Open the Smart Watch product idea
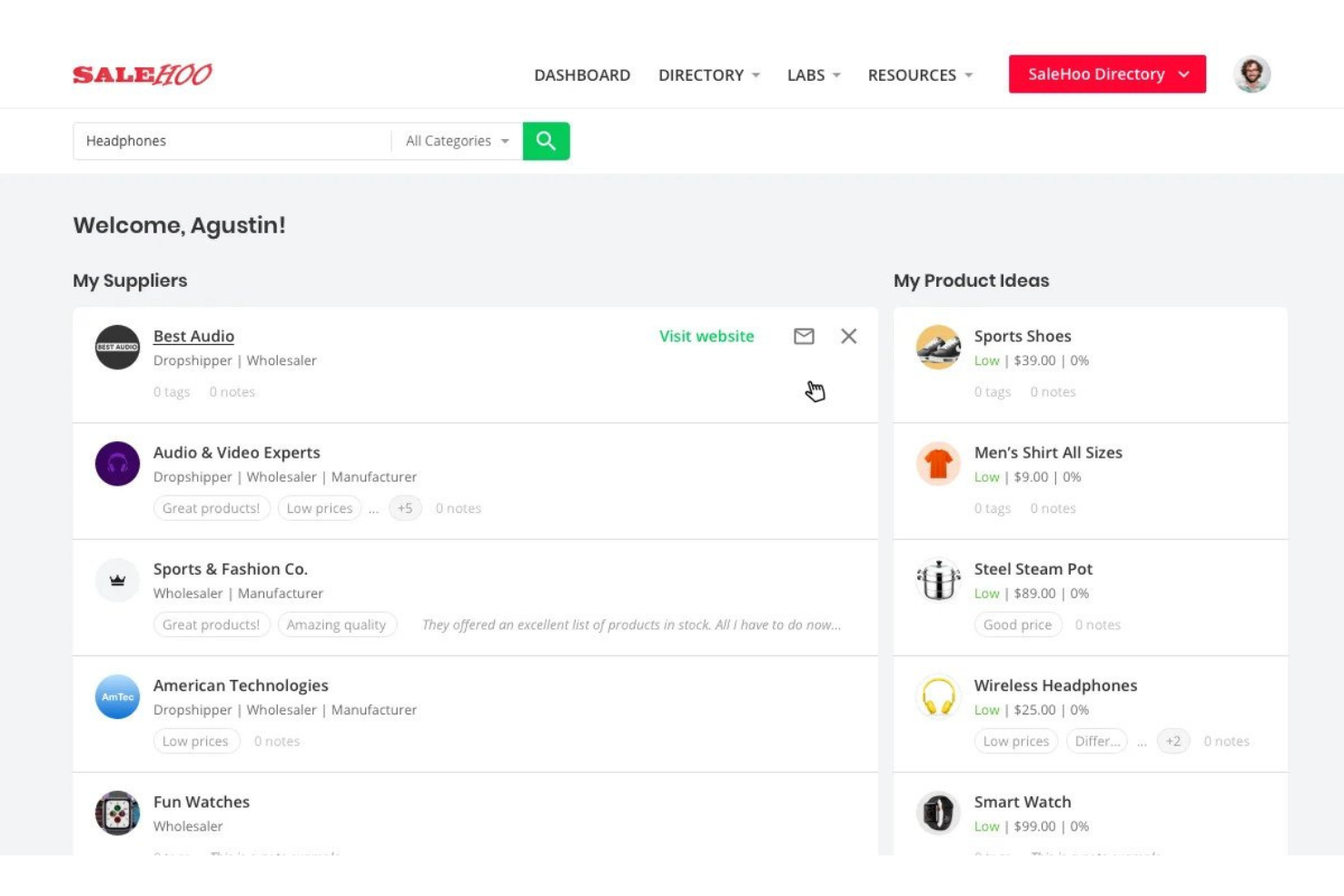Viewport: 1344px width, 896px height. (x=1023, y=802)
